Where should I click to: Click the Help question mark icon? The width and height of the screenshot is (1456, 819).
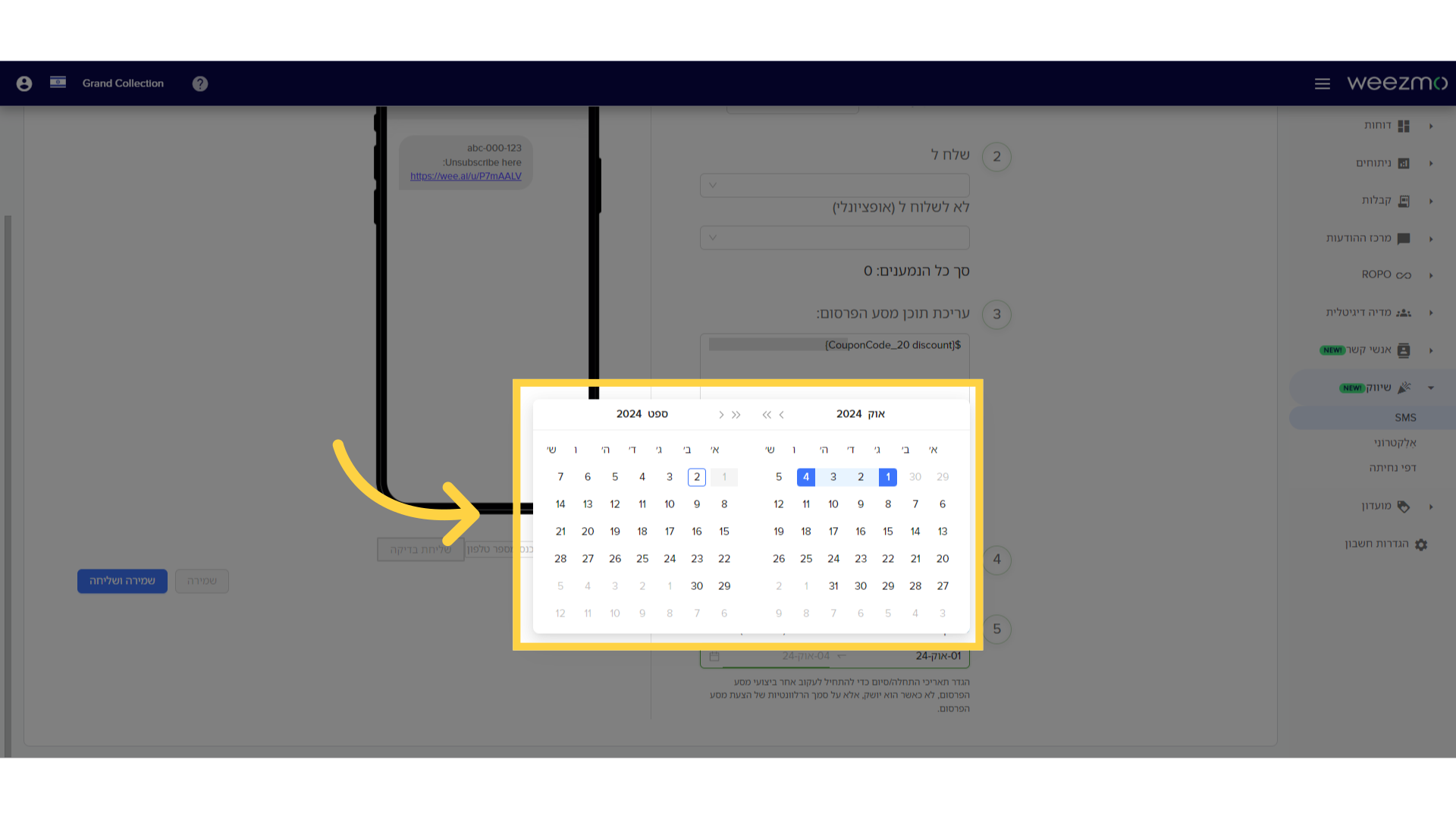[200, 83]
